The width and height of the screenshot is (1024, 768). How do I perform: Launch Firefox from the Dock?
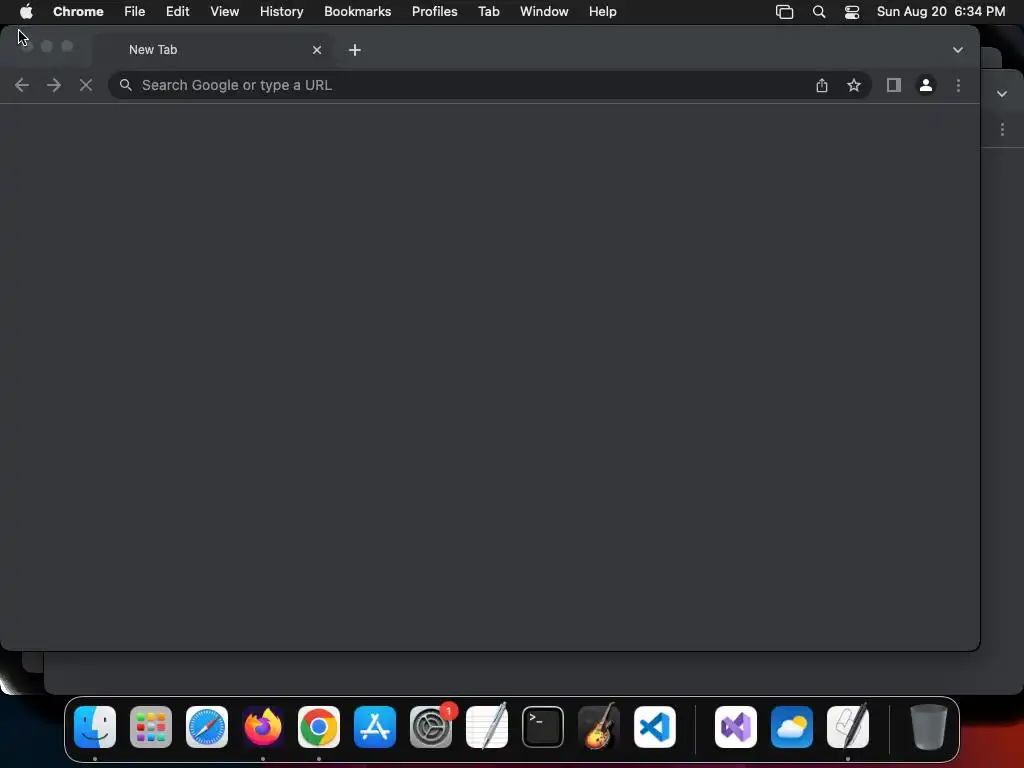tap(263, 727)
